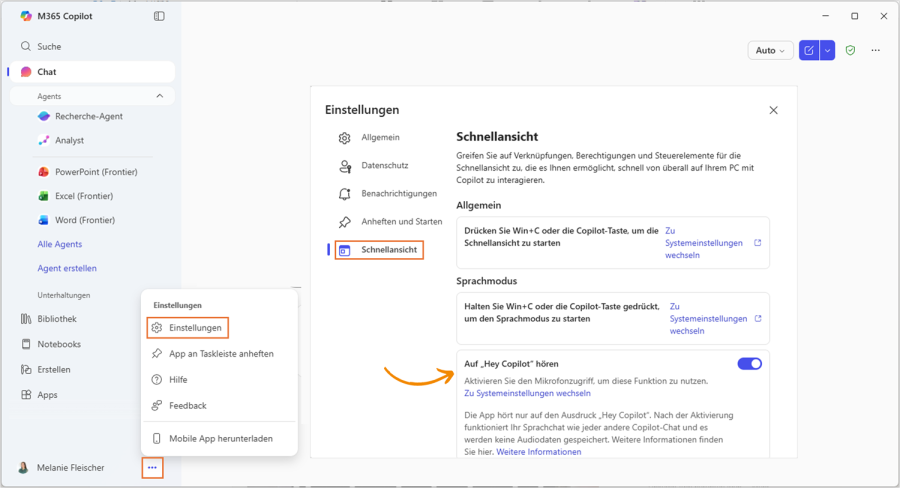The height and width of the screenshot is (488, 900).
Task: Collapse the Agents section chevron
Action: point(160,96)
